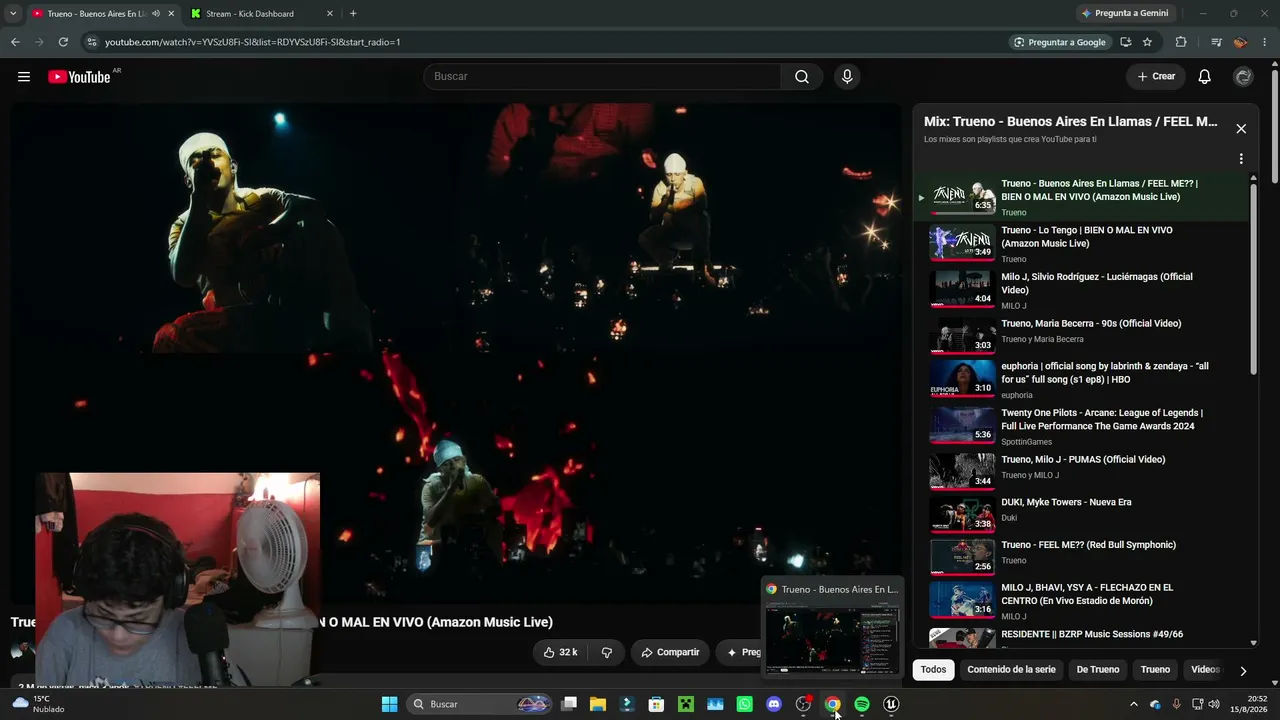Open Chrome three-dot menu

1265,42
